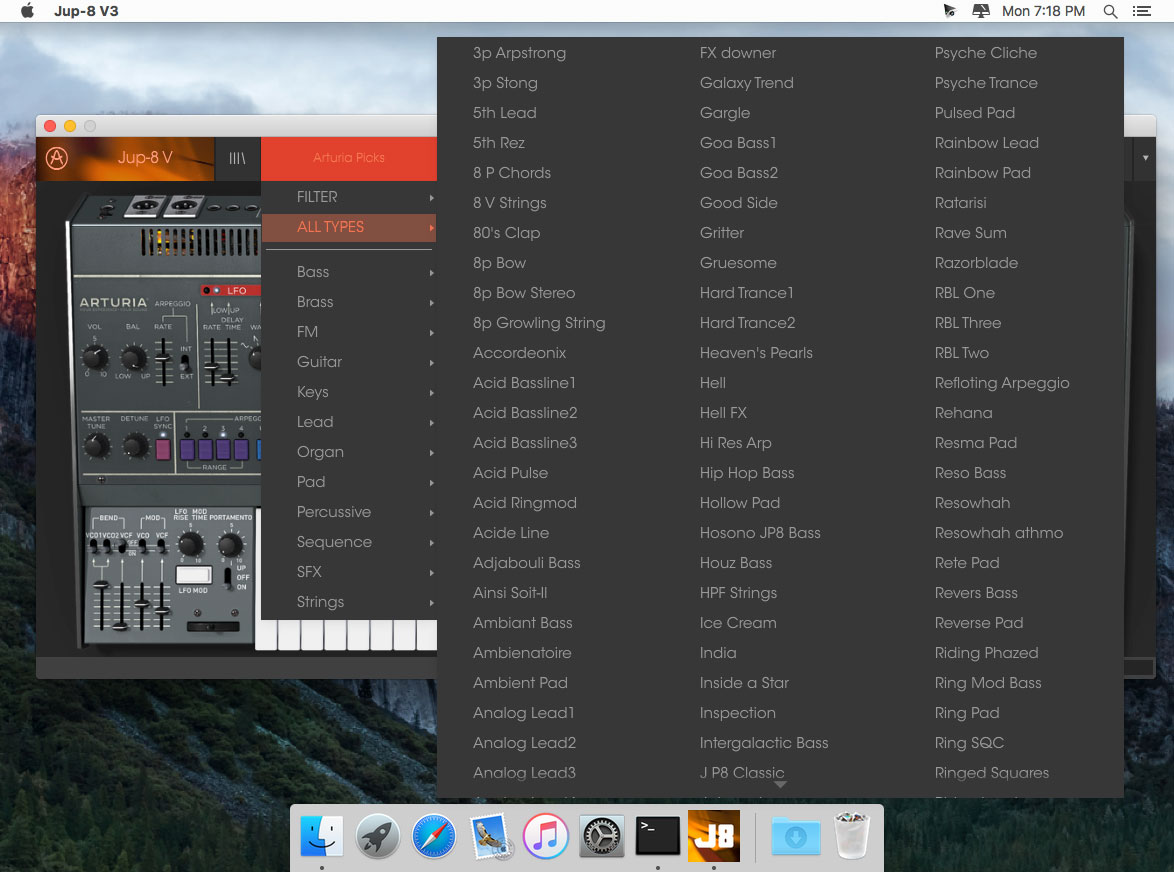Click the LFO RATE slider
The height and width of the screenshot is (872, 1174).
pos(212,361)
